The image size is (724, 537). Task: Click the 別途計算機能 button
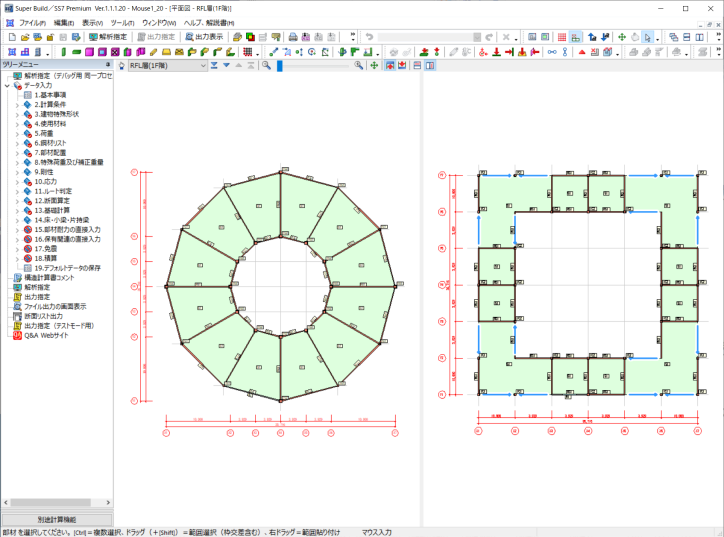pos(56,519)
